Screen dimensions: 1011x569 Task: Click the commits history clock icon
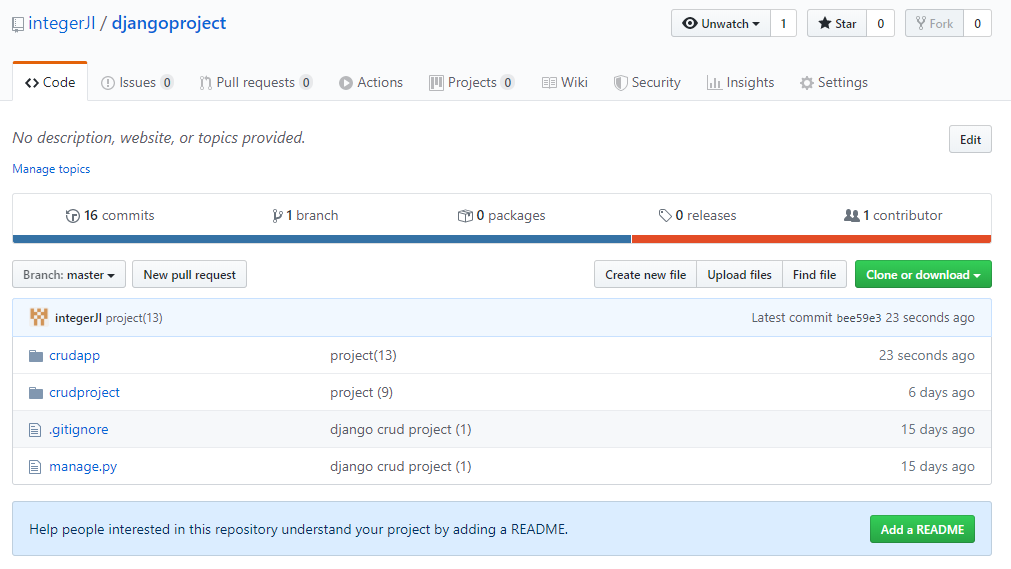73,215
